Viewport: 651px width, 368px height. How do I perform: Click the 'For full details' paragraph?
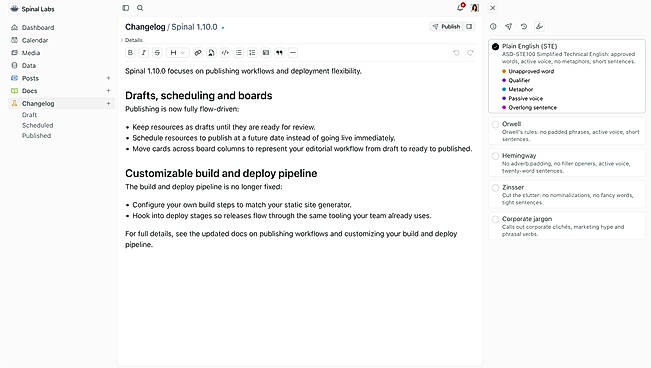click(x=291, y=239)
